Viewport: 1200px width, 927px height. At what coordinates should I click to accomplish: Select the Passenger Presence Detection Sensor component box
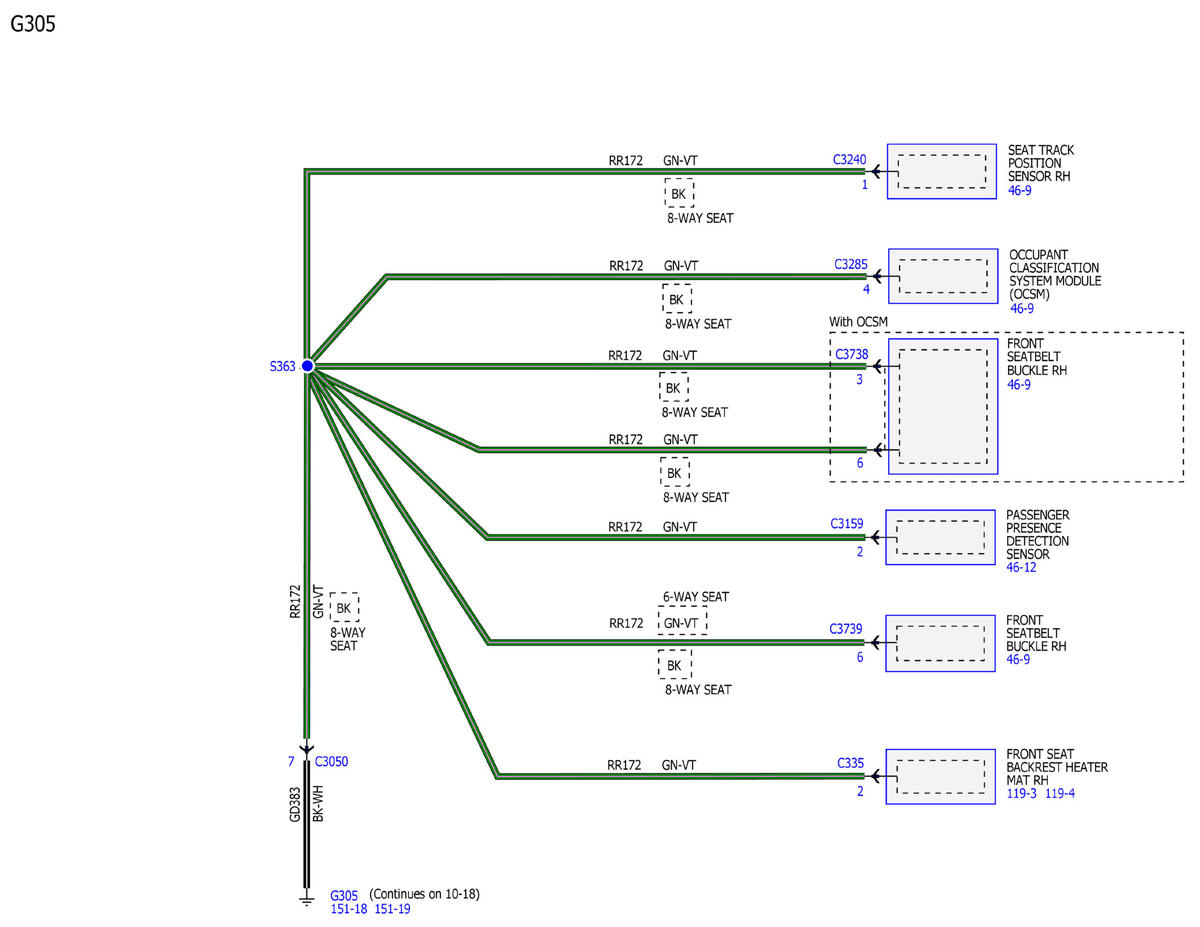pyautogui.click(x=940, y=537)
